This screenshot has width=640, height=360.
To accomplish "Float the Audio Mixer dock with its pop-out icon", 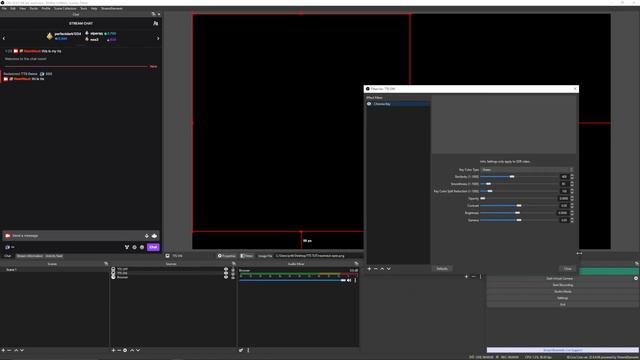I will (x=356, y=264).
